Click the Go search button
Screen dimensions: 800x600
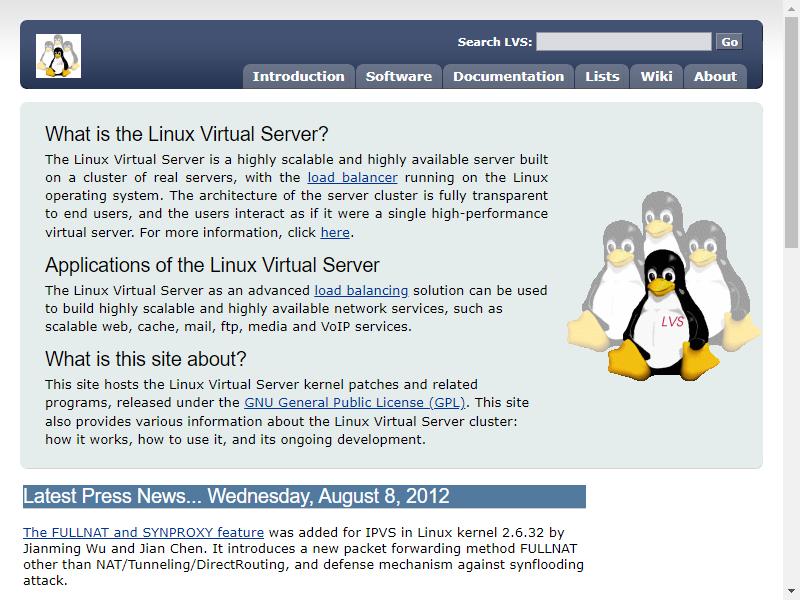coord(729,41)
